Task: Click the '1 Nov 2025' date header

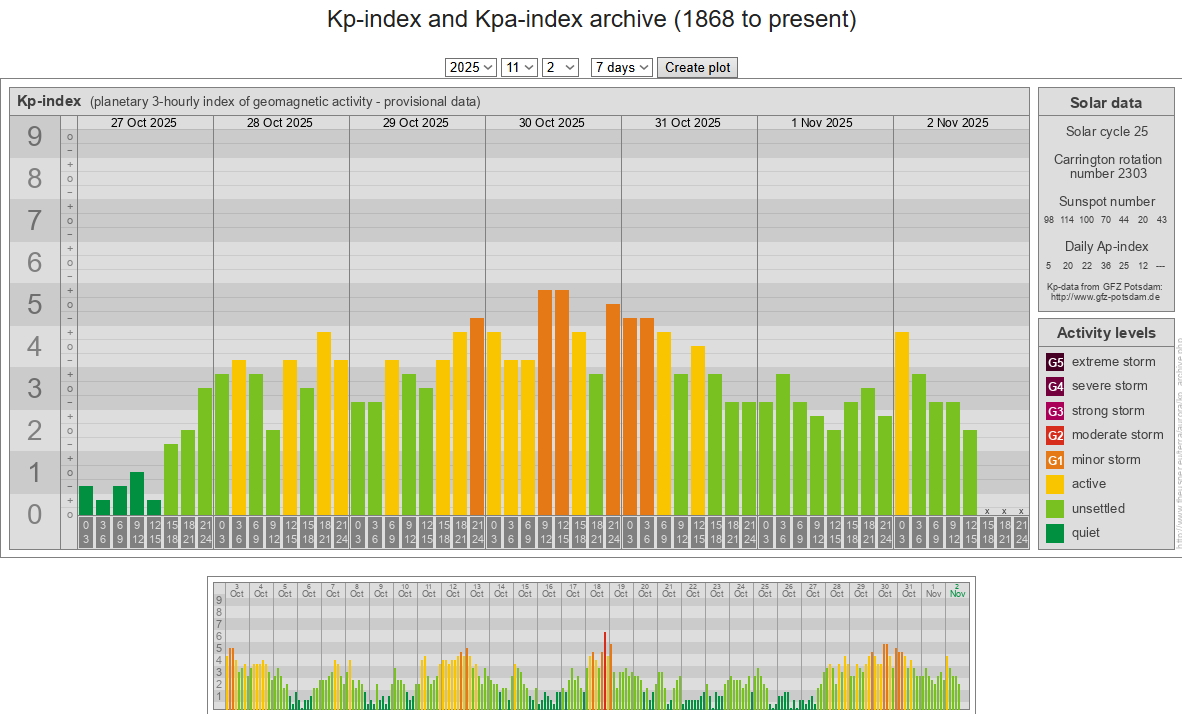Action: click(822, 123)
